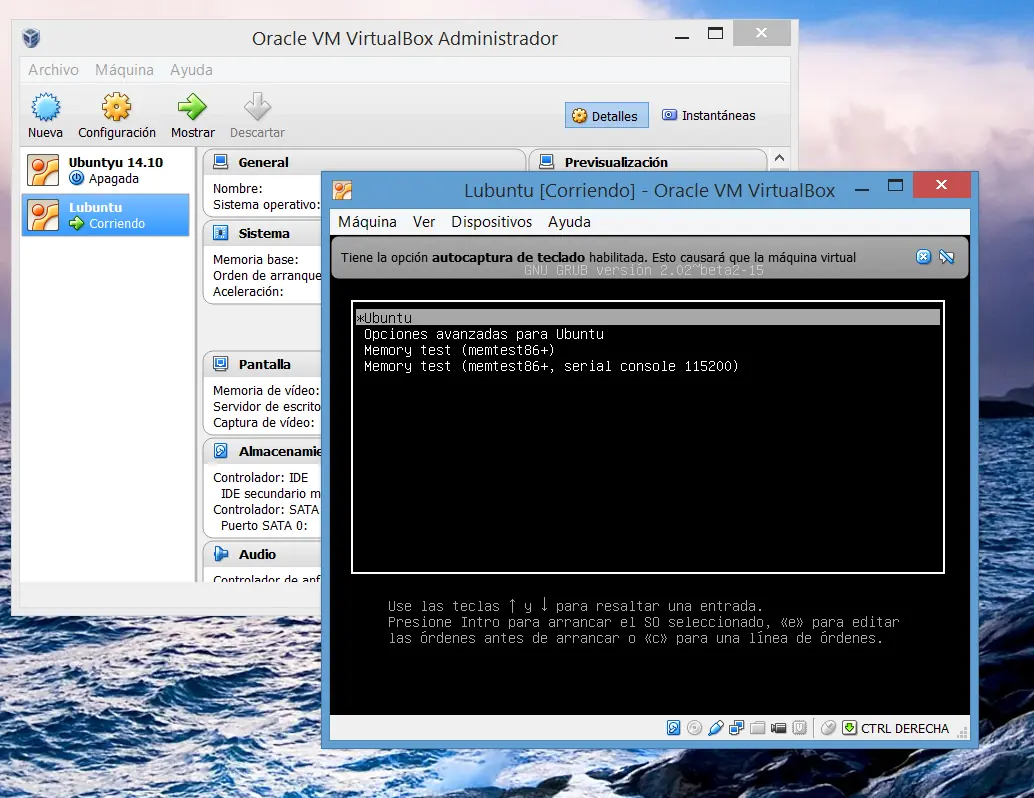Click the USB devices status icon
The height and width of the screenshot is (798, 1034).
point(716,728)
